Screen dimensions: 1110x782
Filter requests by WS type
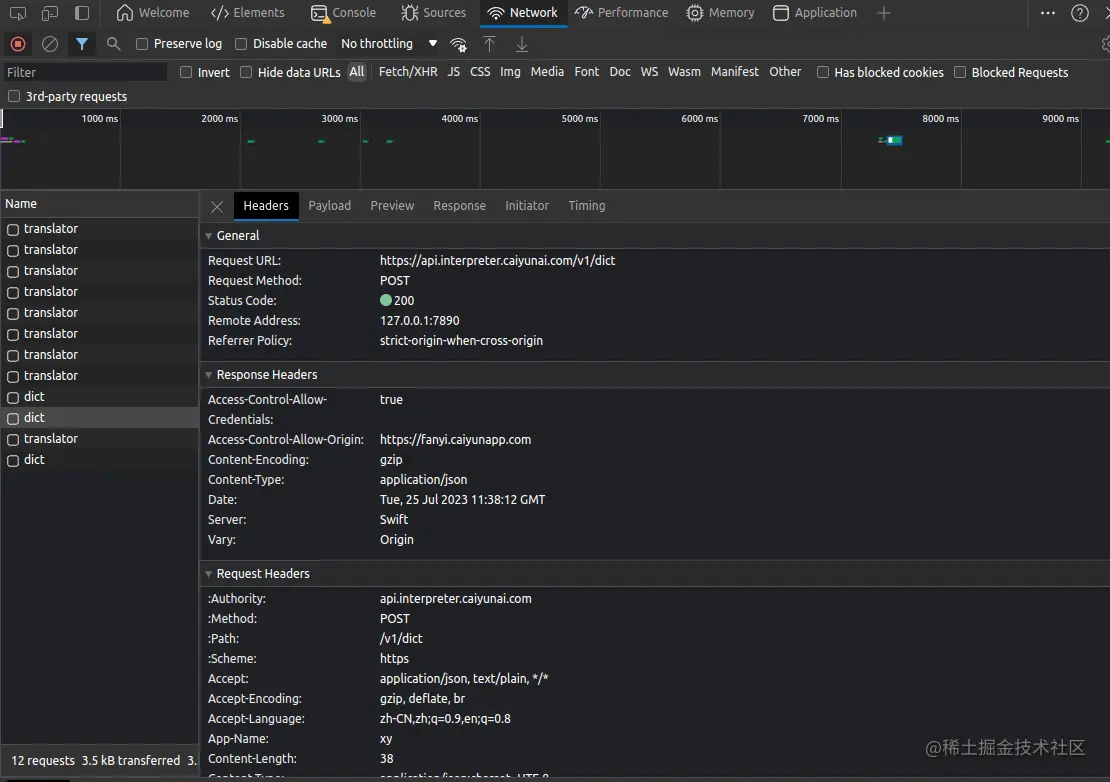click(x=649, y=71)
